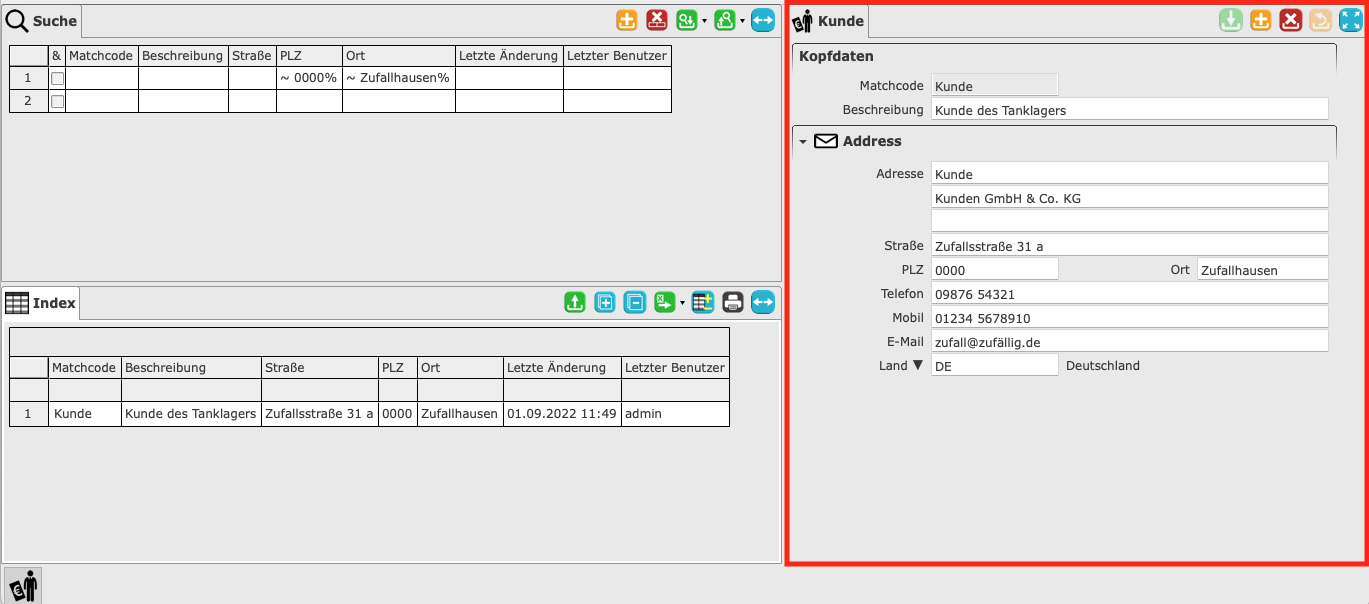1369x604 pixels.
Task: Click the printer icon in Index toolbar
Action: coord(733,302)
